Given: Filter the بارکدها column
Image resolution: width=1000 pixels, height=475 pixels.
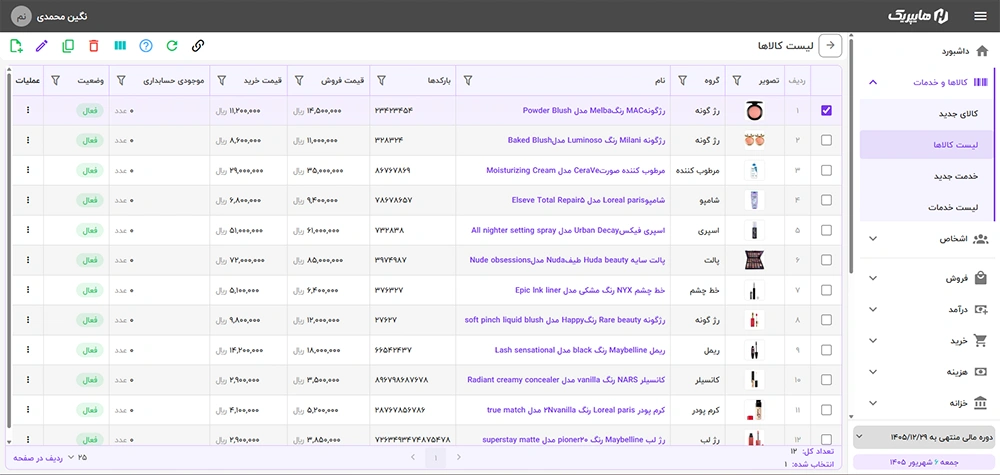Looking at the screenshot, I should point(381,80).
